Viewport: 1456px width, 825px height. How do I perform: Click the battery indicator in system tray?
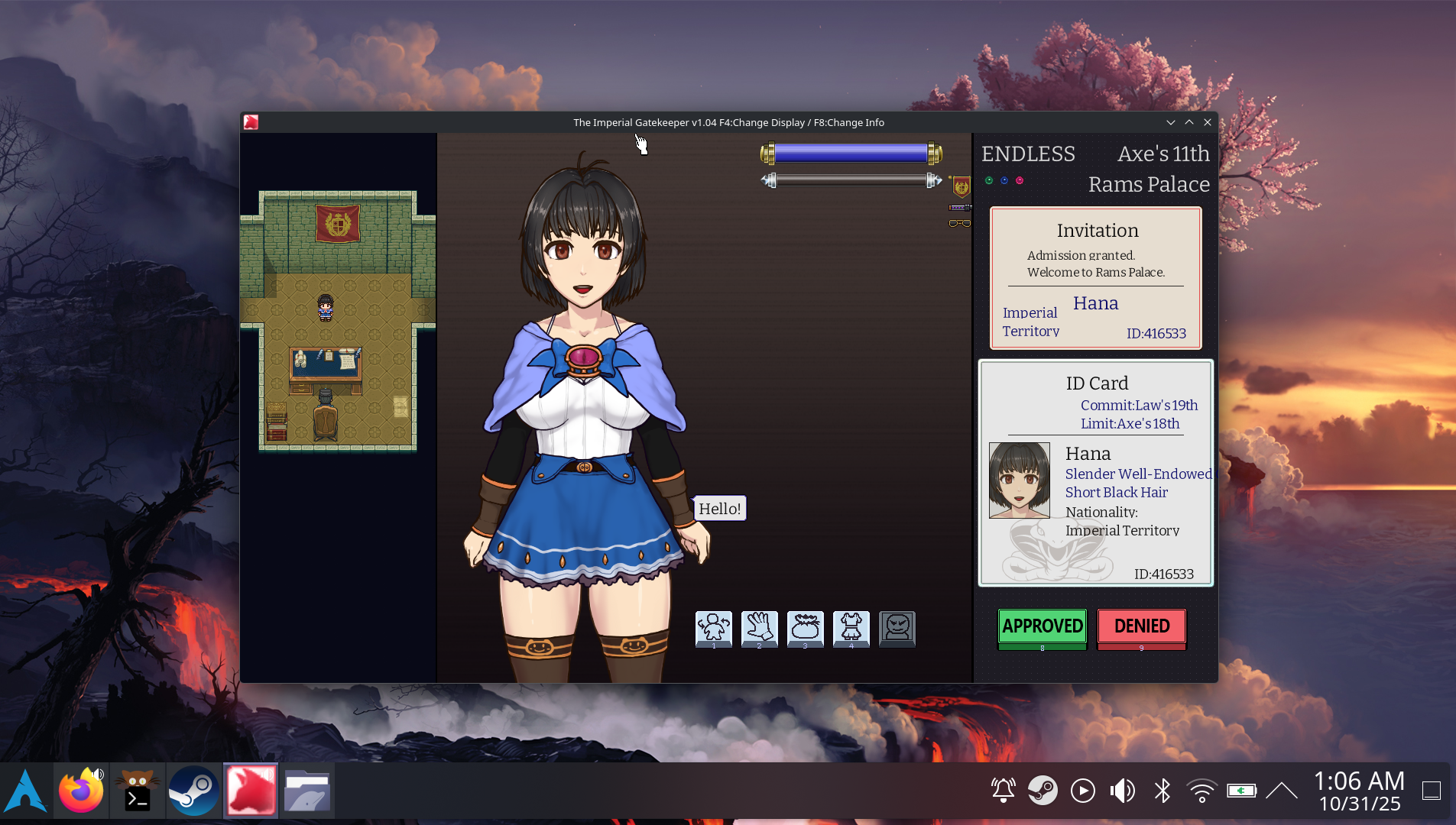(1242, 791)
